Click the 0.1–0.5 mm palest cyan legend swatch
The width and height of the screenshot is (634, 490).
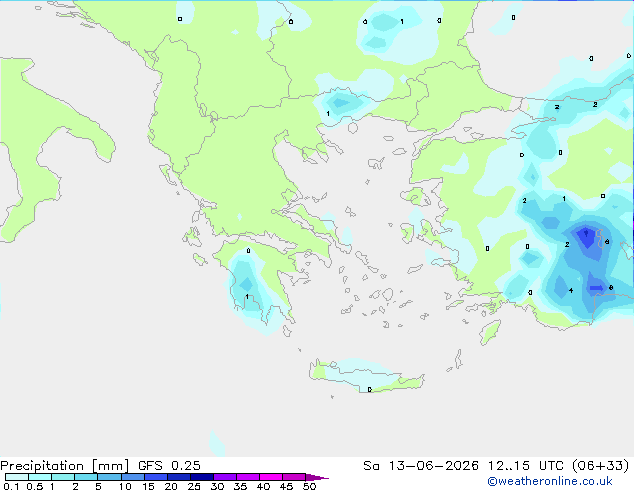point(17,477)
